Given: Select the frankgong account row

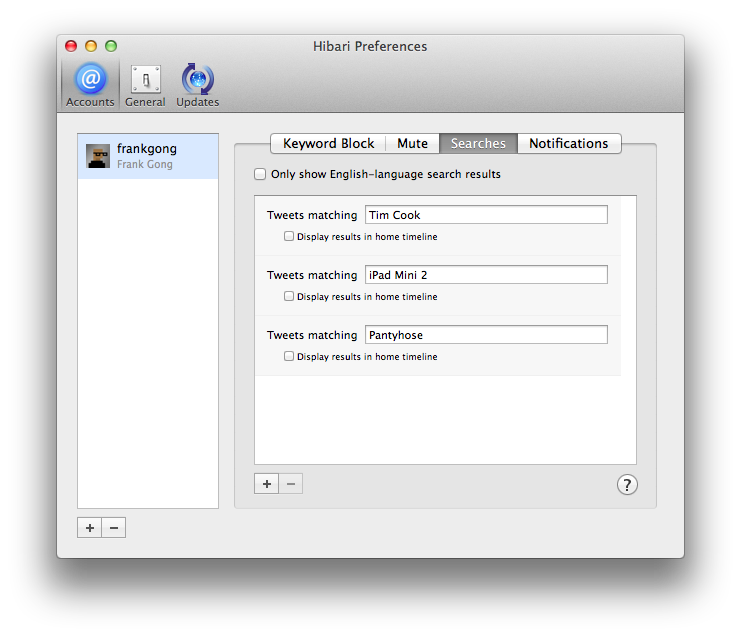Looking at the screenshot, I should [148, 156].
